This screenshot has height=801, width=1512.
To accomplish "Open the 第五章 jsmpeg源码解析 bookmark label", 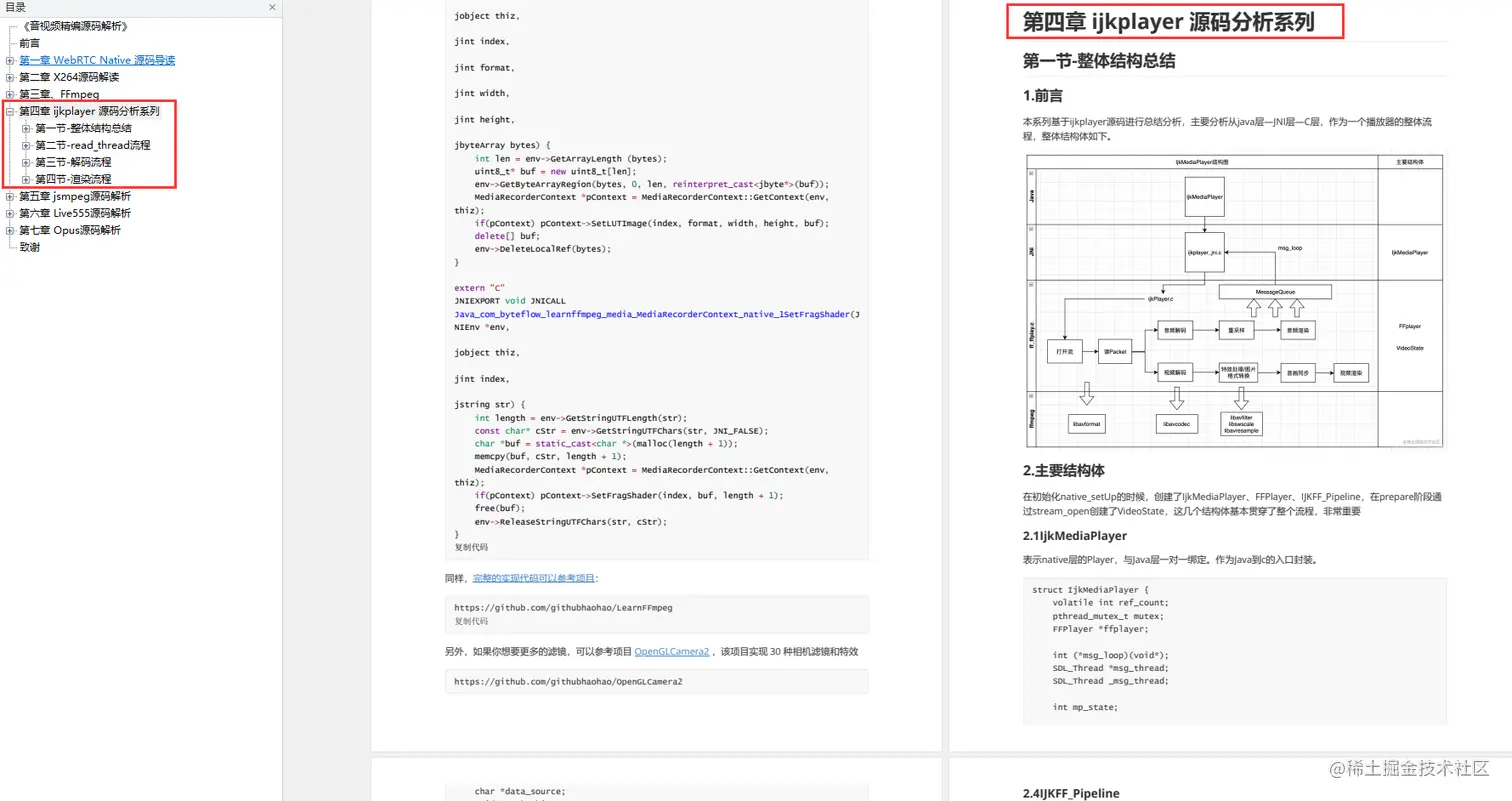I will 75,197.
